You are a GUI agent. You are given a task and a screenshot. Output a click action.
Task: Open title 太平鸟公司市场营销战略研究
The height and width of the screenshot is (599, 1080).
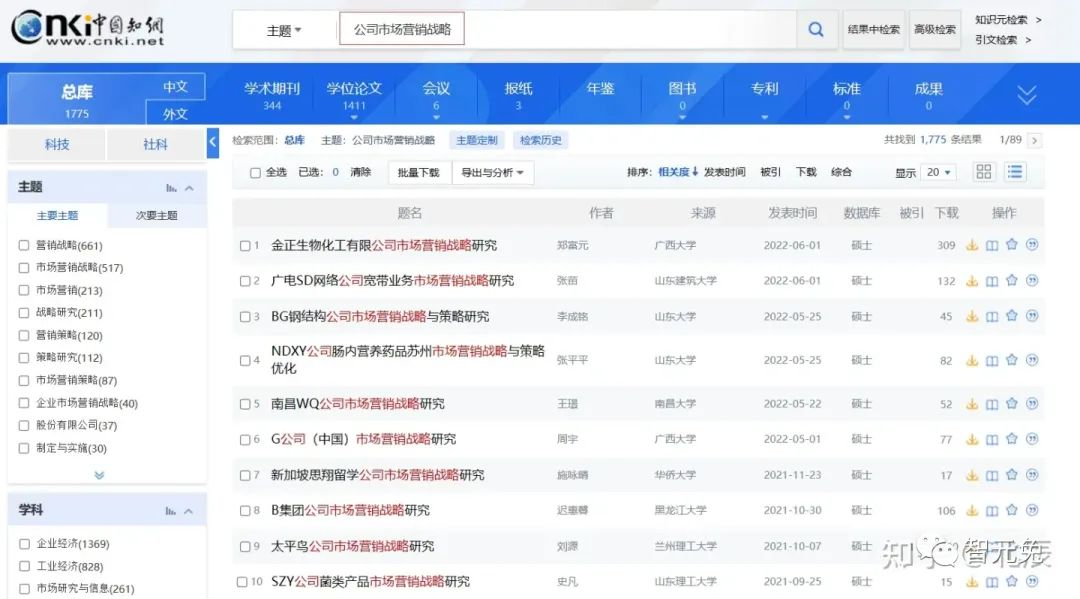click(x=353, y=547)
